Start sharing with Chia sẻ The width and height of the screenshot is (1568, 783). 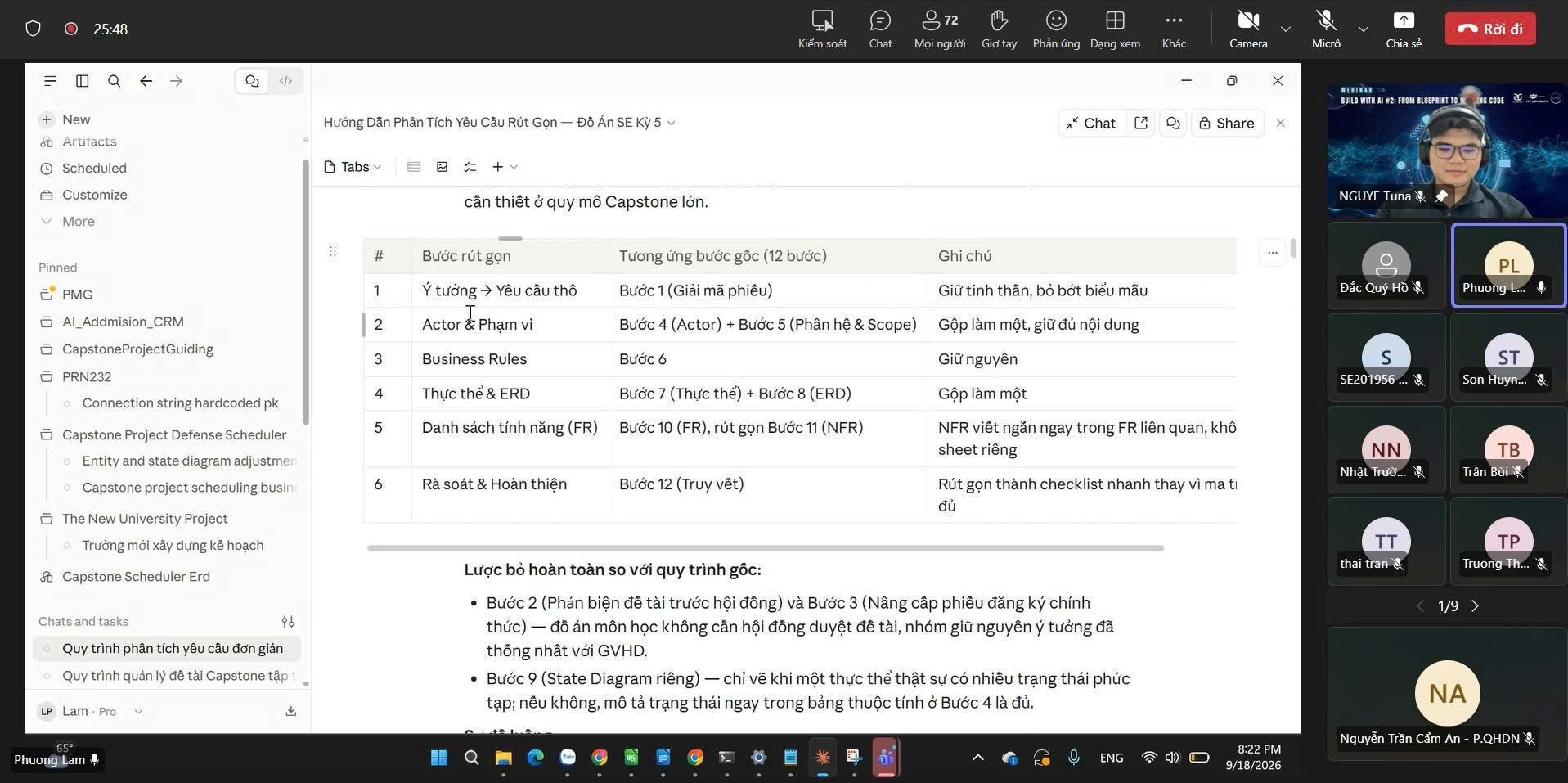coord(1404,29)
